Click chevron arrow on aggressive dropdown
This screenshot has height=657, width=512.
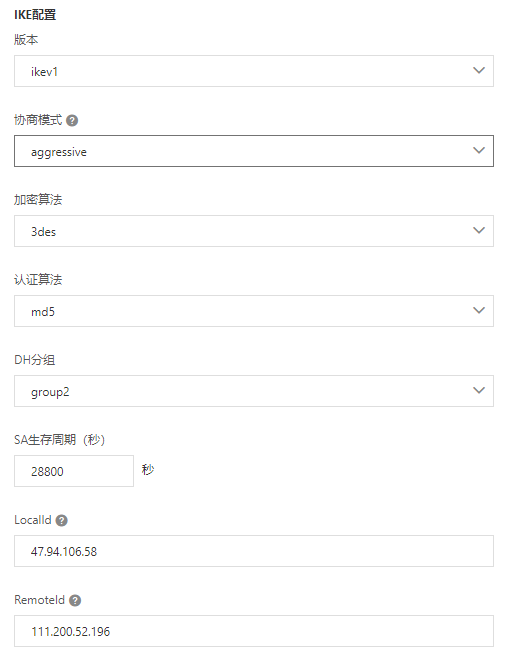coord(479,150)
